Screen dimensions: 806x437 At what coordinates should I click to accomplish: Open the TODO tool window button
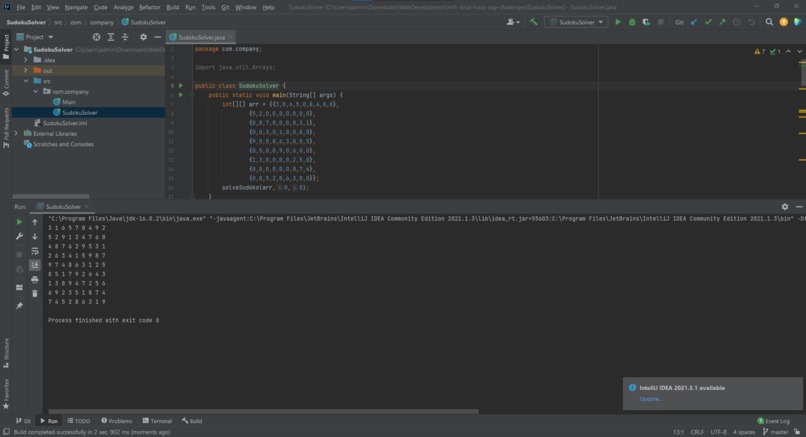pos(79,421)
